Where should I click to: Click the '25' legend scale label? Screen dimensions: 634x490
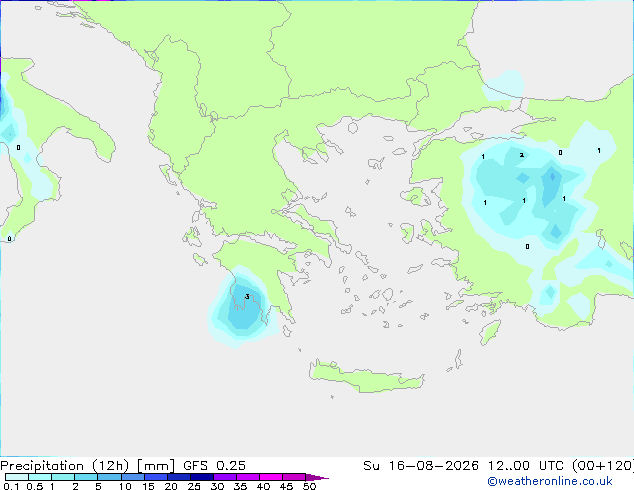pyautogui.click(x=194, y=486)
